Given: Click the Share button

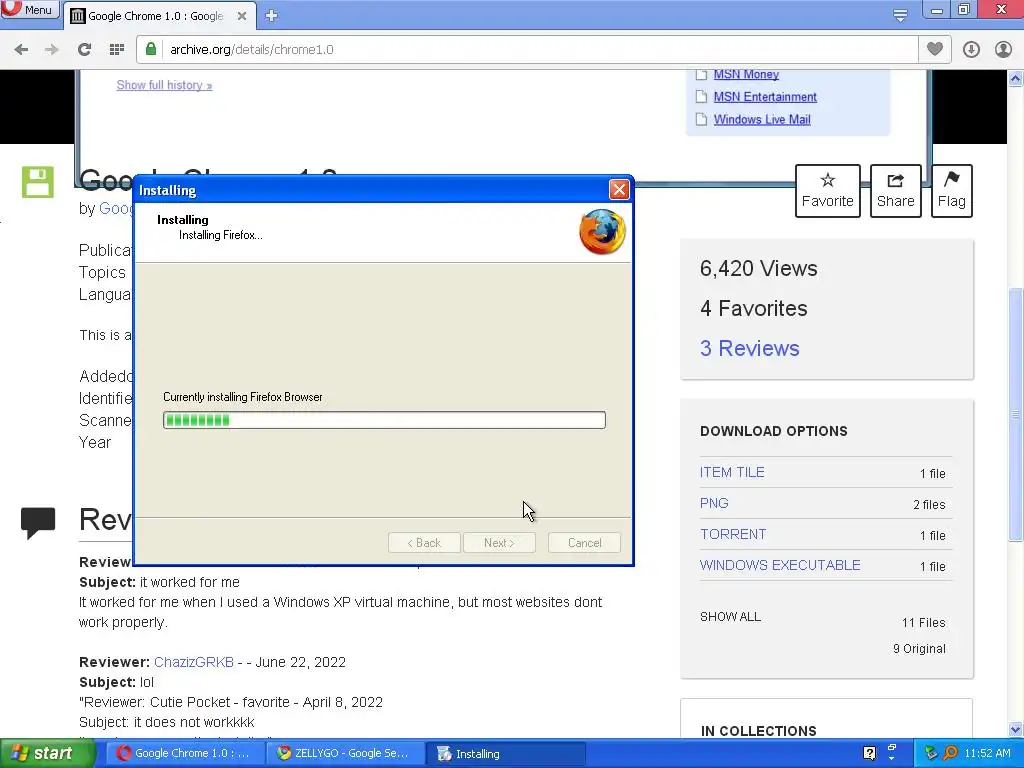Looking at the screenshot, I should tap(895, 191).
